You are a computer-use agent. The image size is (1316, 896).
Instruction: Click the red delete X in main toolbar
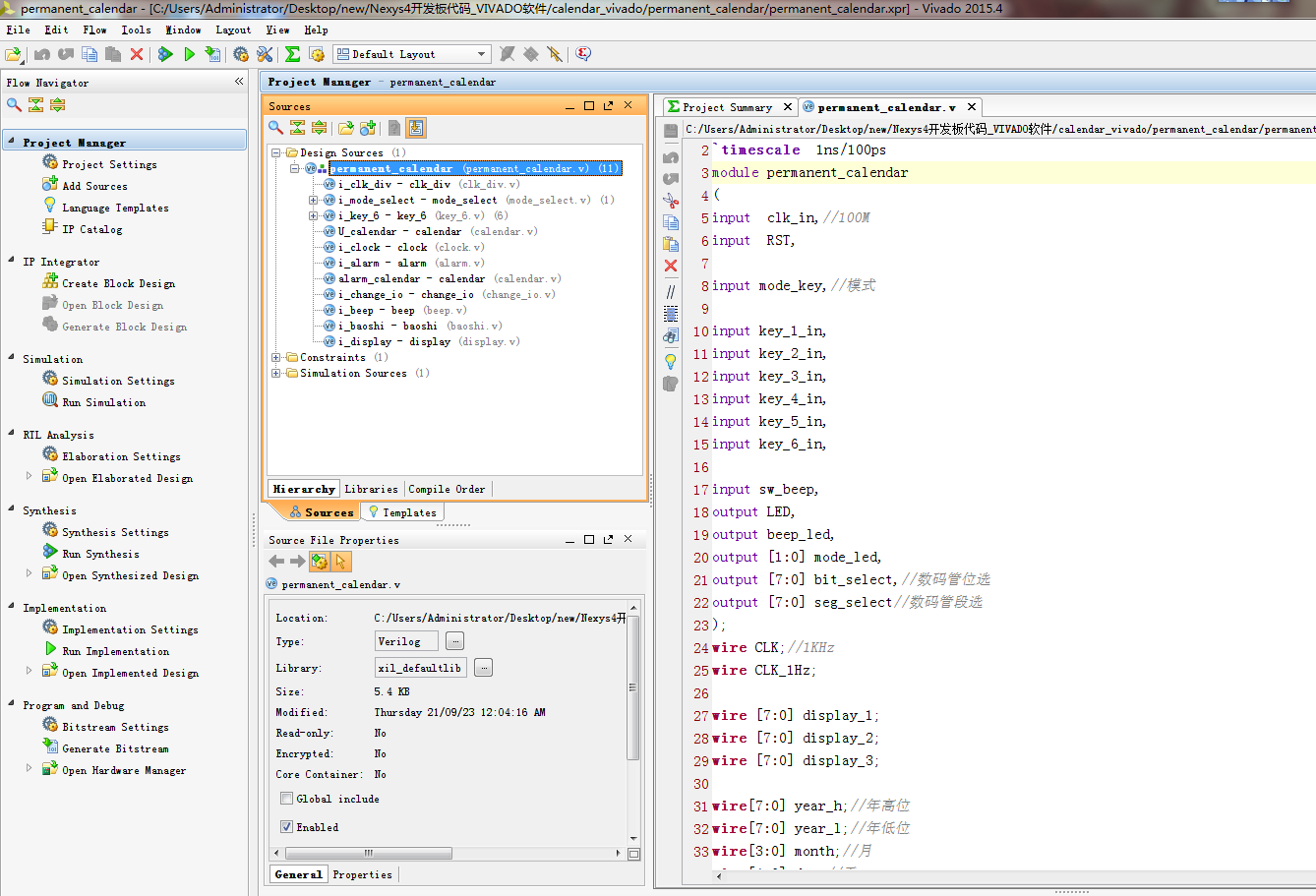pyautogui.click(x=137, y=54)
